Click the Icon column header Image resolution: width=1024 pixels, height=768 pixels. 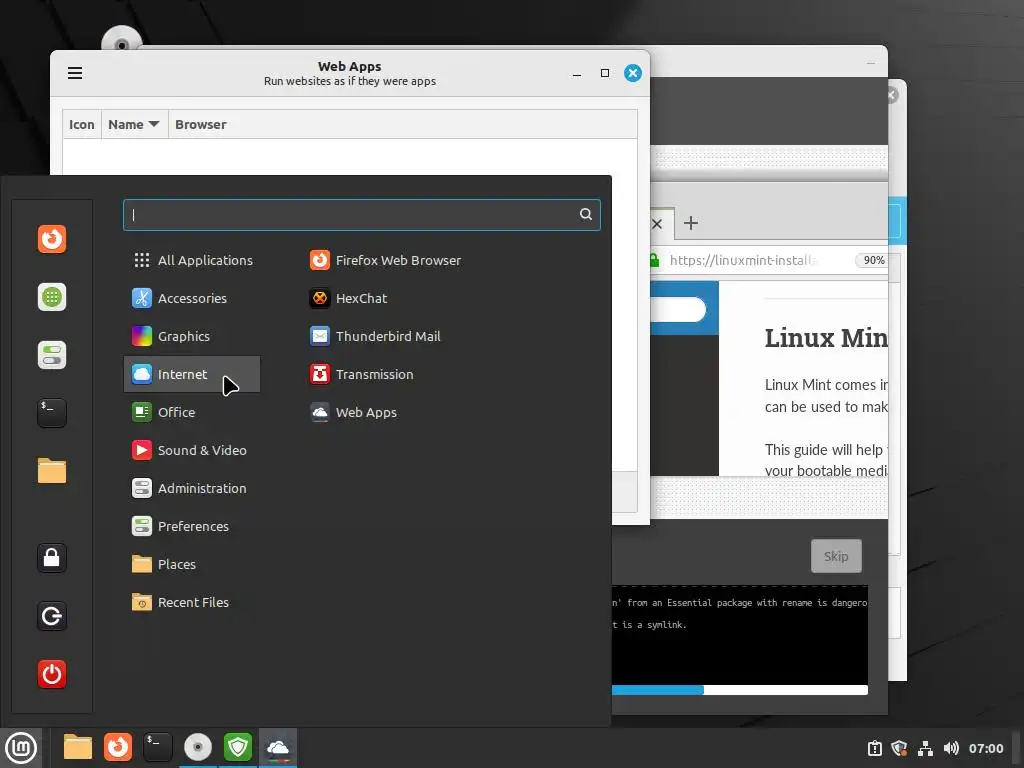(x=82, y=124)
